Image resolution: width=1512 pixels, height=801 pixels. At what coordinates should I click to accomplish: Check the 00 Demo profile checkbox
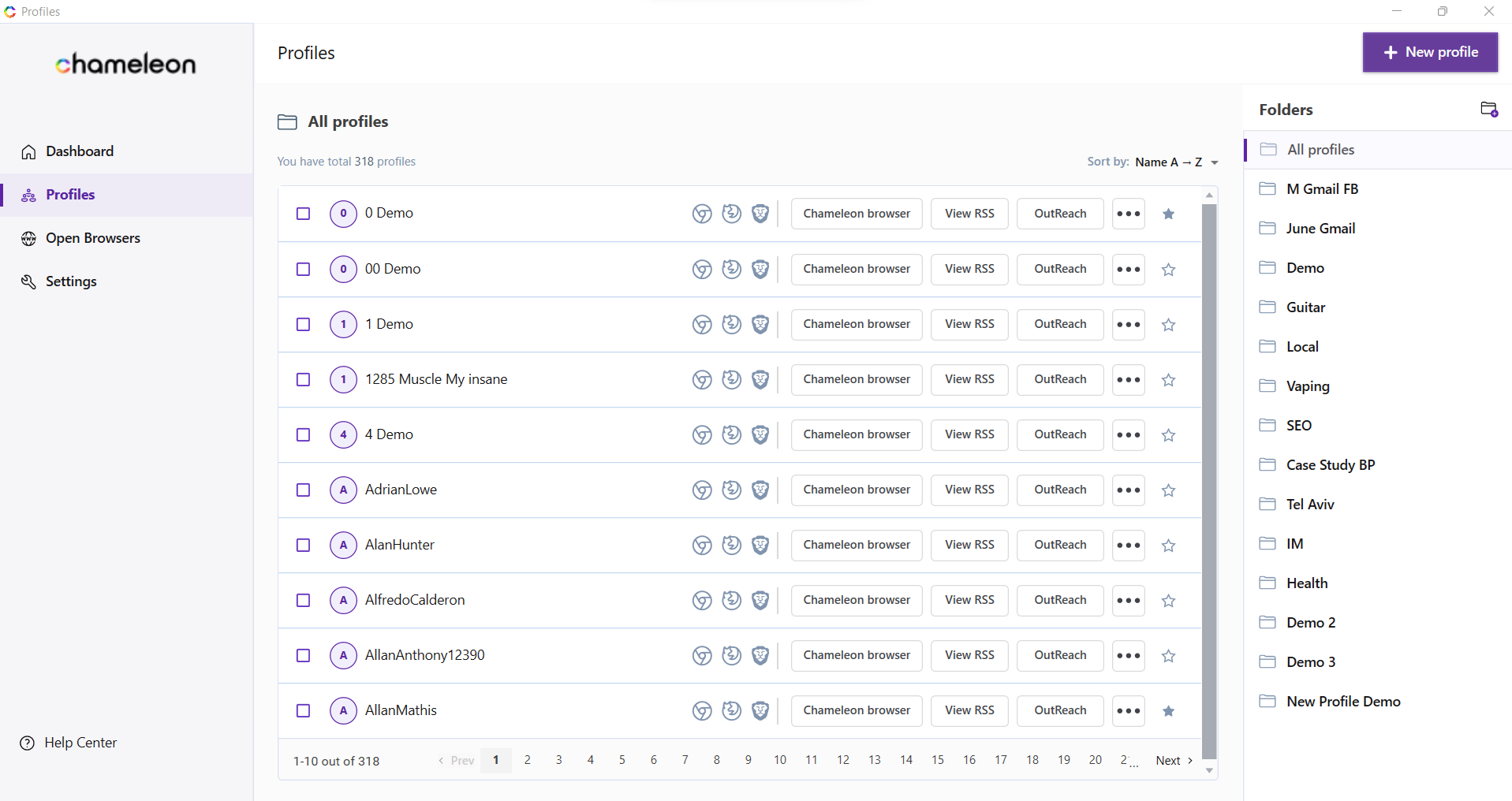click(303, 269)
